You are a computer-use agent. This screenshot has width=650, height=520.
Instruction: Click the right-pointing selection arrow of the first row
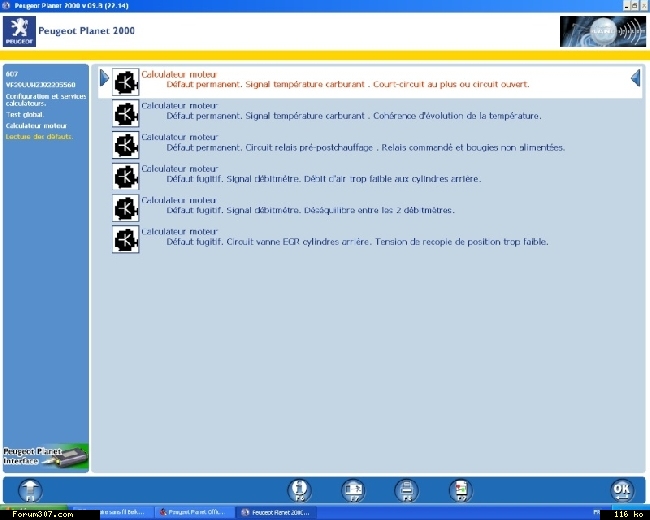click(104, 78)
